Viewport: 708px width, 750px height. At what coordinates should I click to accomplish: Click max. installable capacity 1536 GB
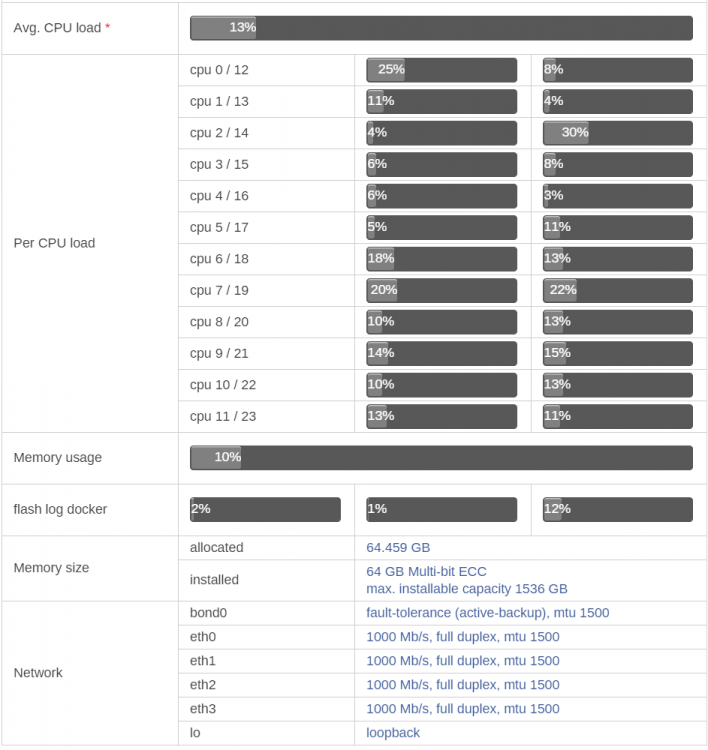467,589
